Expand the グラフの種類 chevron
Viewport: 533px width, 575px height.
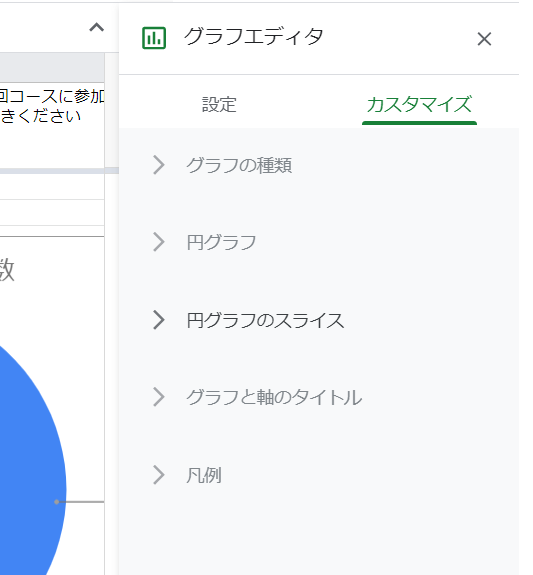pos(158,165)
